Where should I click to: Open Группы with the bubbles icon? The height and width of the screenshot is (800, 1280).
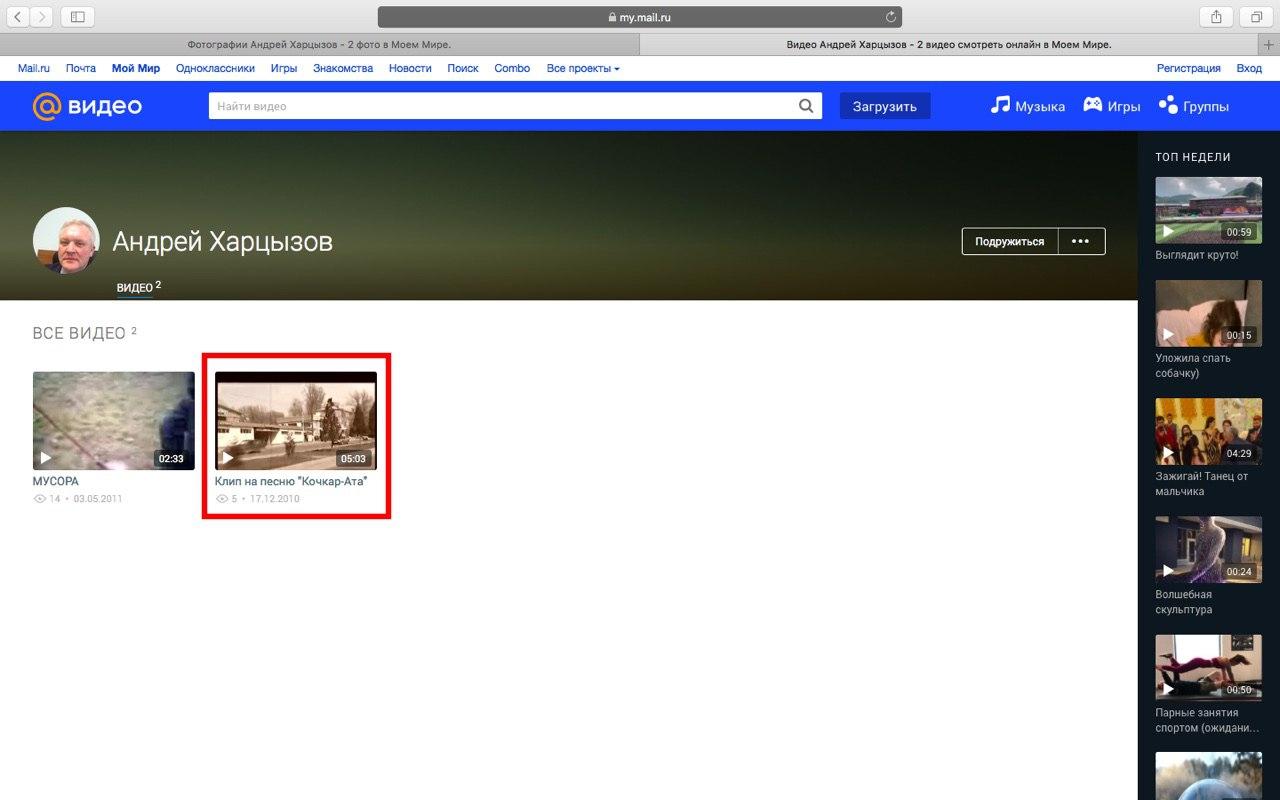[1193, 106]
